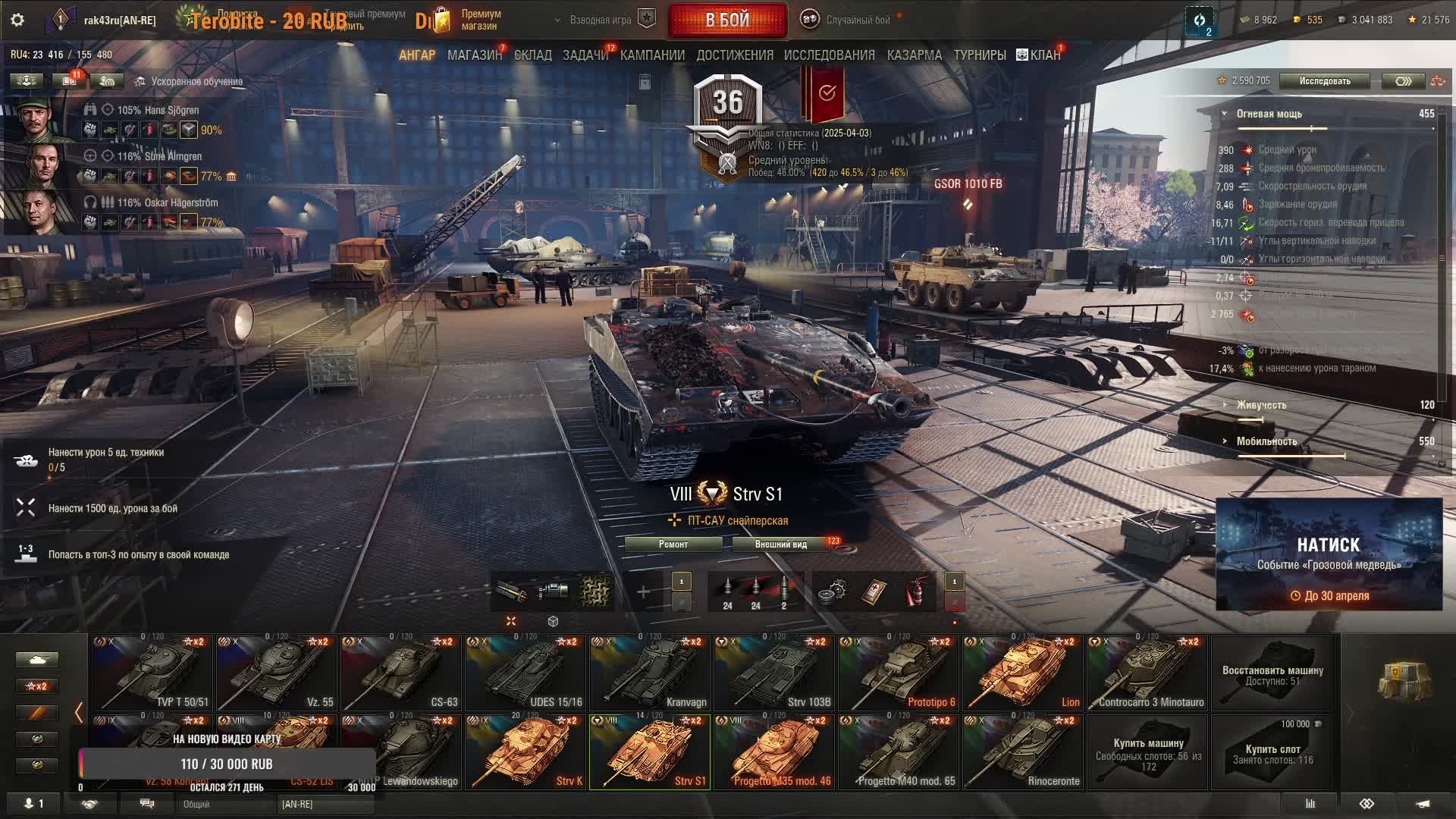This screenshot has height=819, width=1456.
Task: Open the chat channels icon
Action: tap(147, 804)
